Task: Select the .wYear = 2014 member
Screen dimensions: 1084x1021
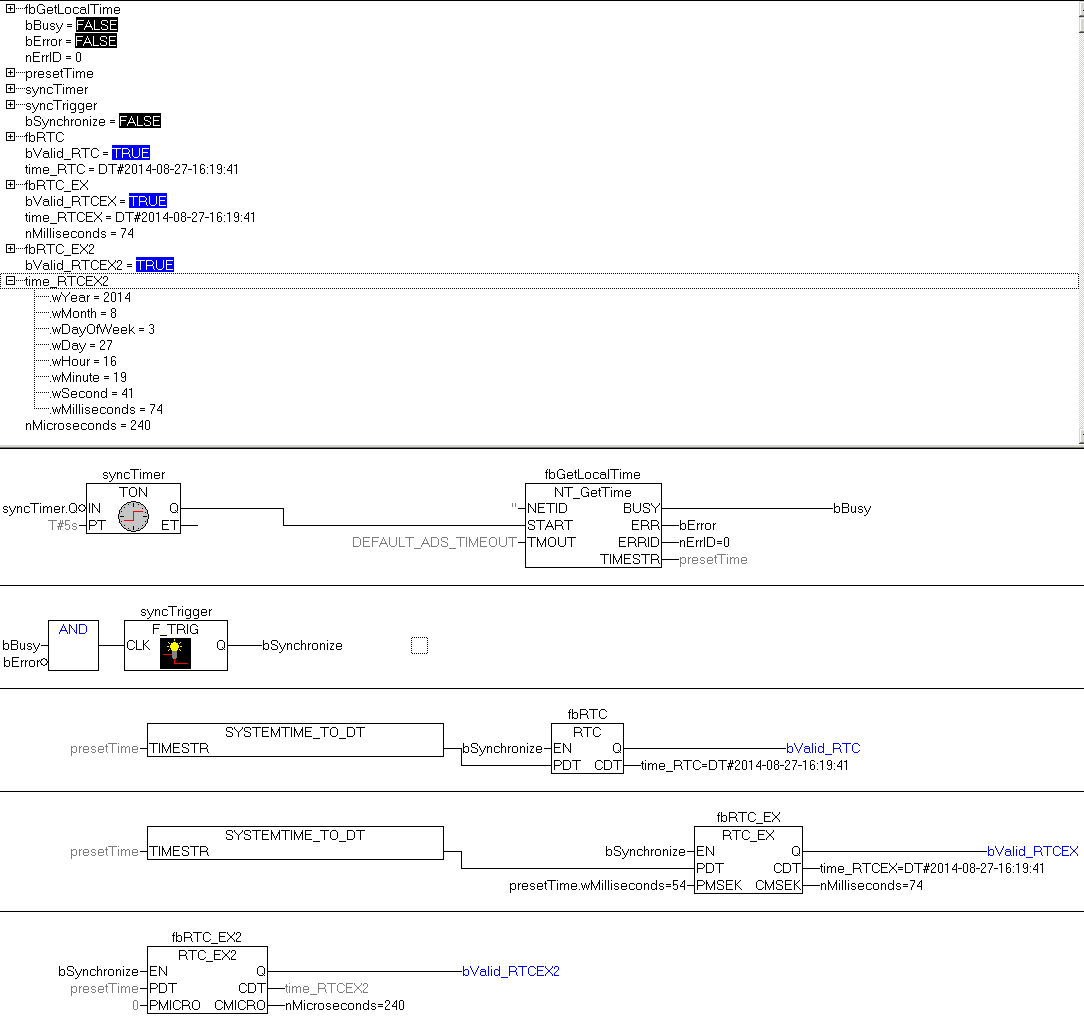Action: point(91,297)
